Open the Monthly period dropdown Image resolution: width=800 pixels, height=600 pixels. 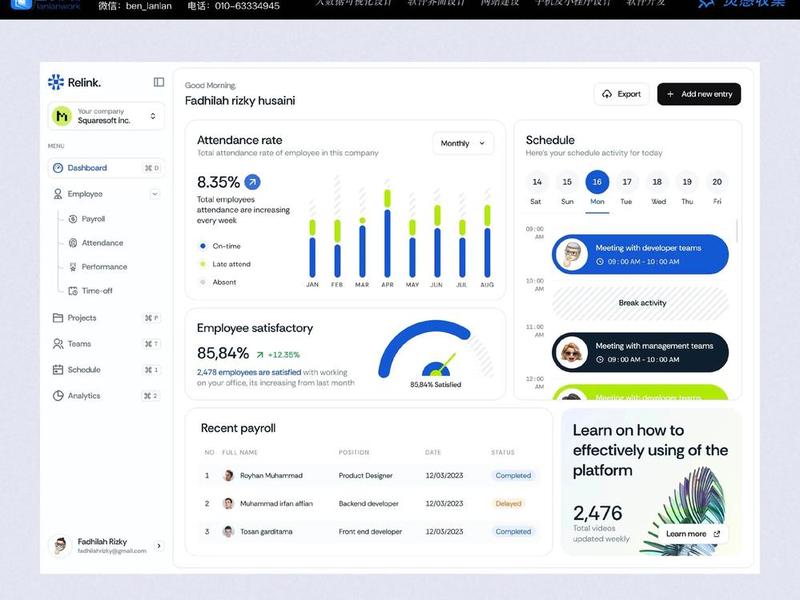pyautogui.click(x=463, y=143)
